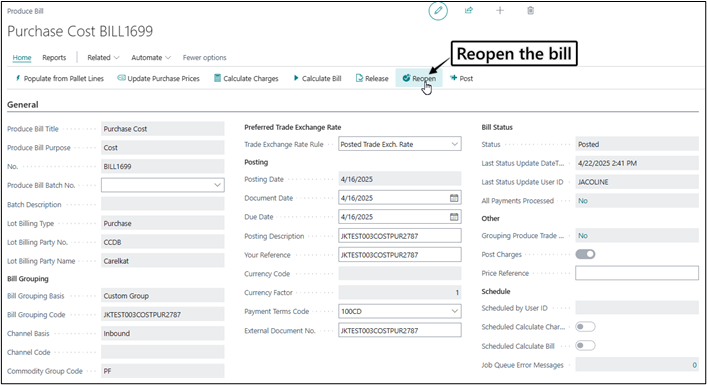Open the Reports tab

click(x=54, y=58)
